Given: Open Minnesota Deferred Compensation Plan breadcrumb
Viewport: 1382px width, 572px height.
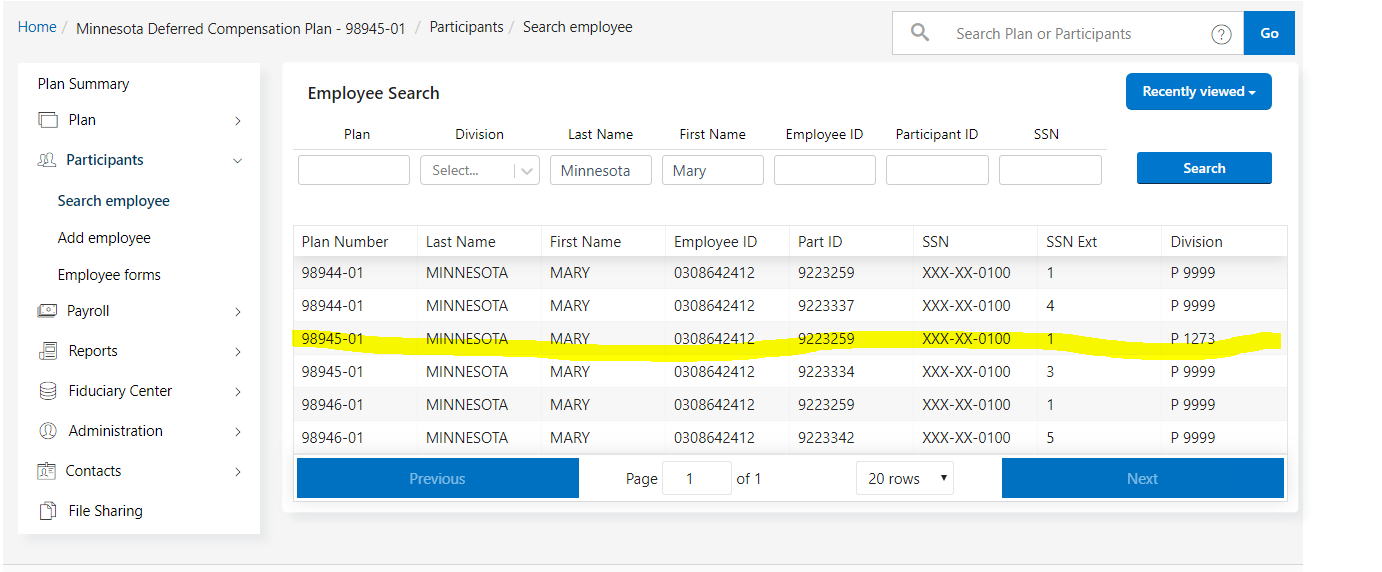Looking at the screenshot, I should [x=241, y=28].
